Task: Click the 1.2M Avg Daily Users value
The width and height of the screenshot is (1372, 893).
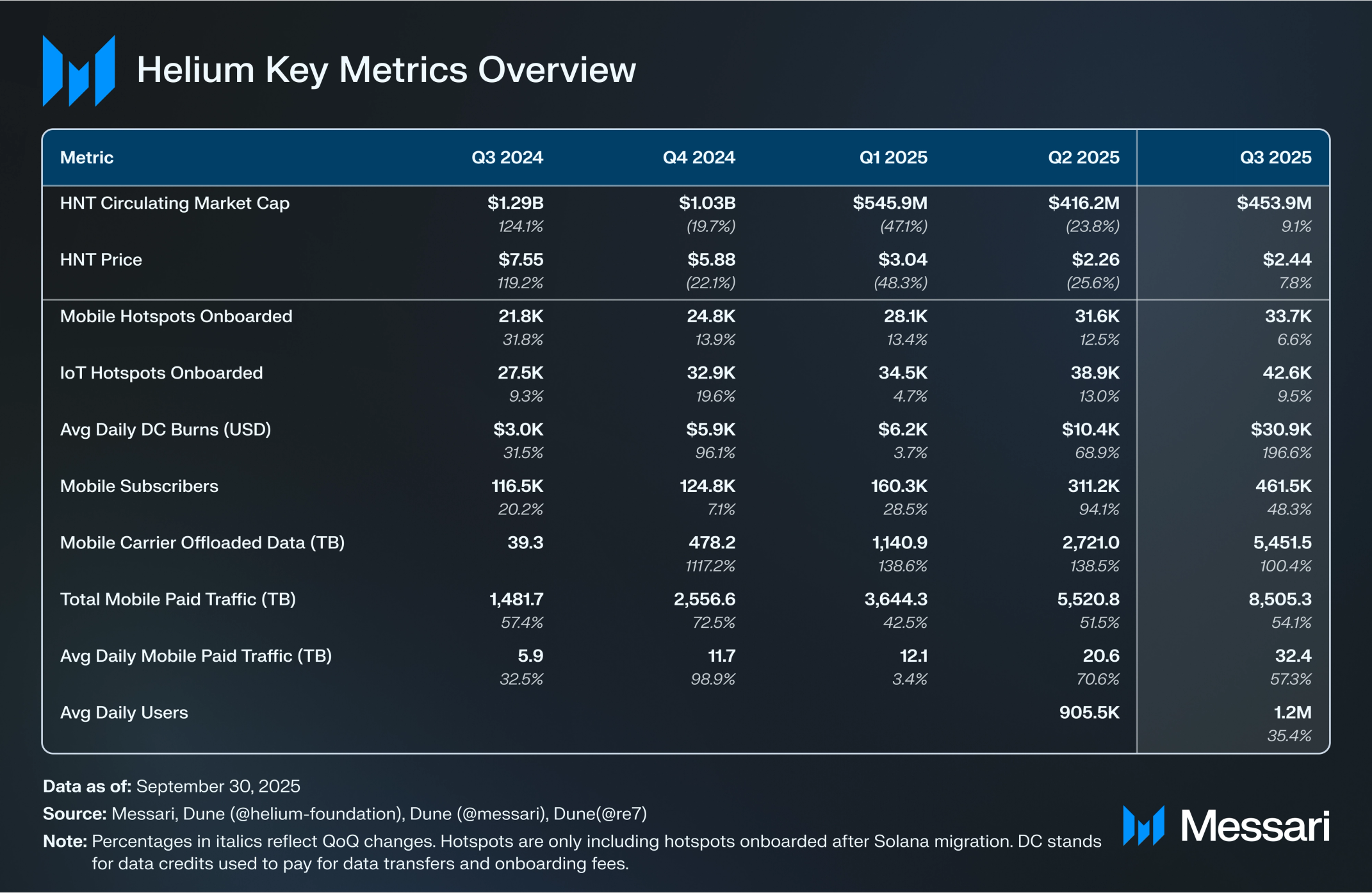Action: coord(1292,712)
